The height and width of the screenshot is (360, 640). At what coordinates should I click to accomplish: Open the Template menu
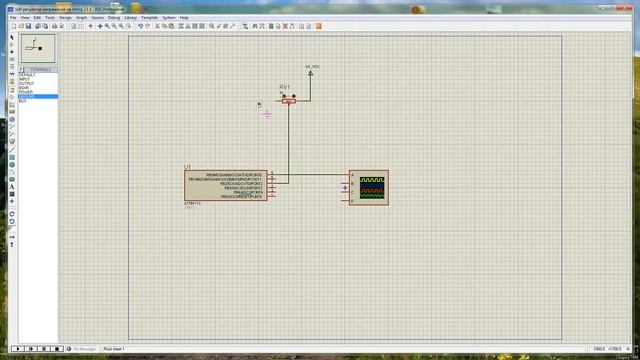pos(149,18)
